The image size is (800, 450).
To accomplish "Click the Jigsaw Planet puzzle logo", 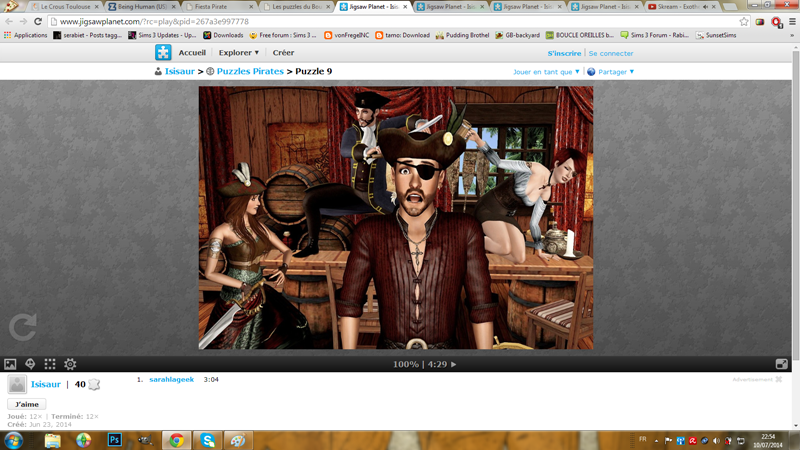I will 163,53.
